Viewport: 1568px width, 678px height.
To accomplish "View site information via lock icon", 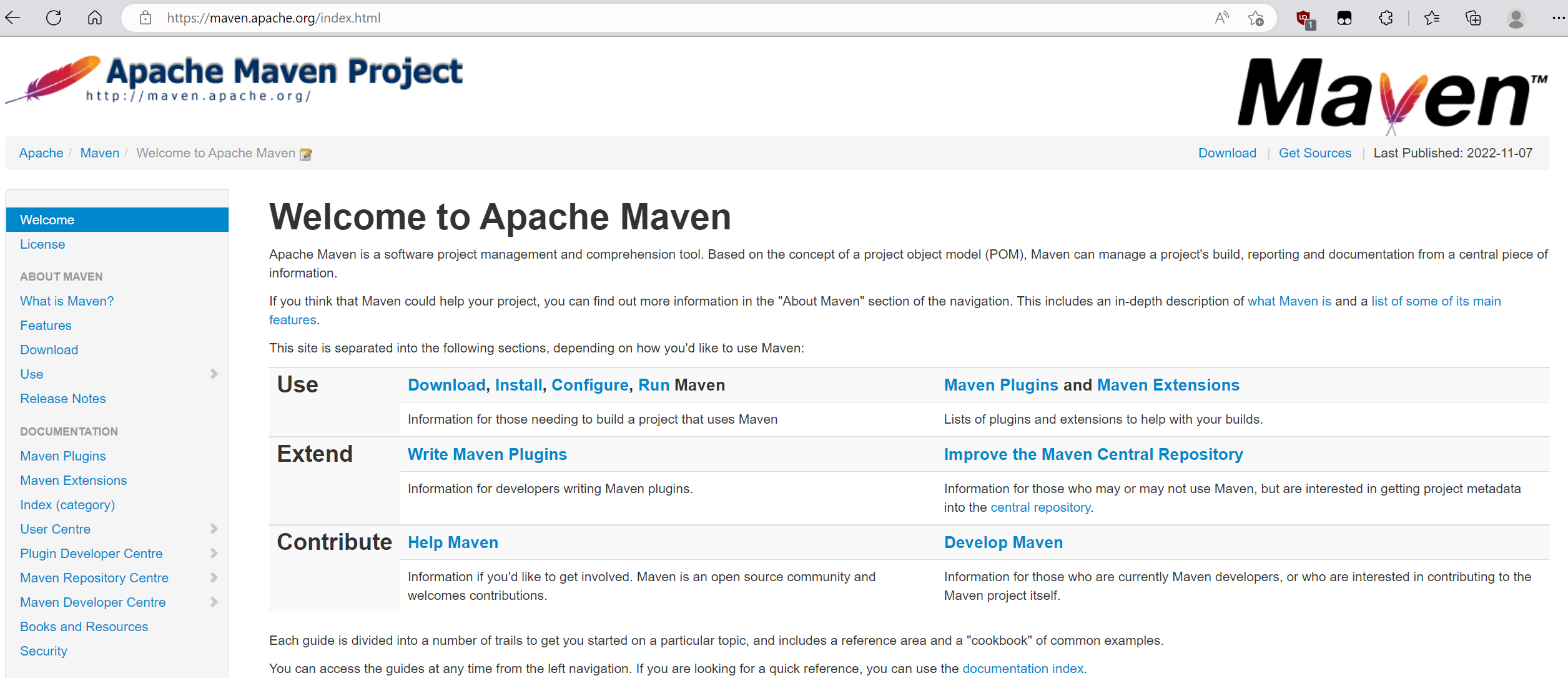I will [145, 18].
